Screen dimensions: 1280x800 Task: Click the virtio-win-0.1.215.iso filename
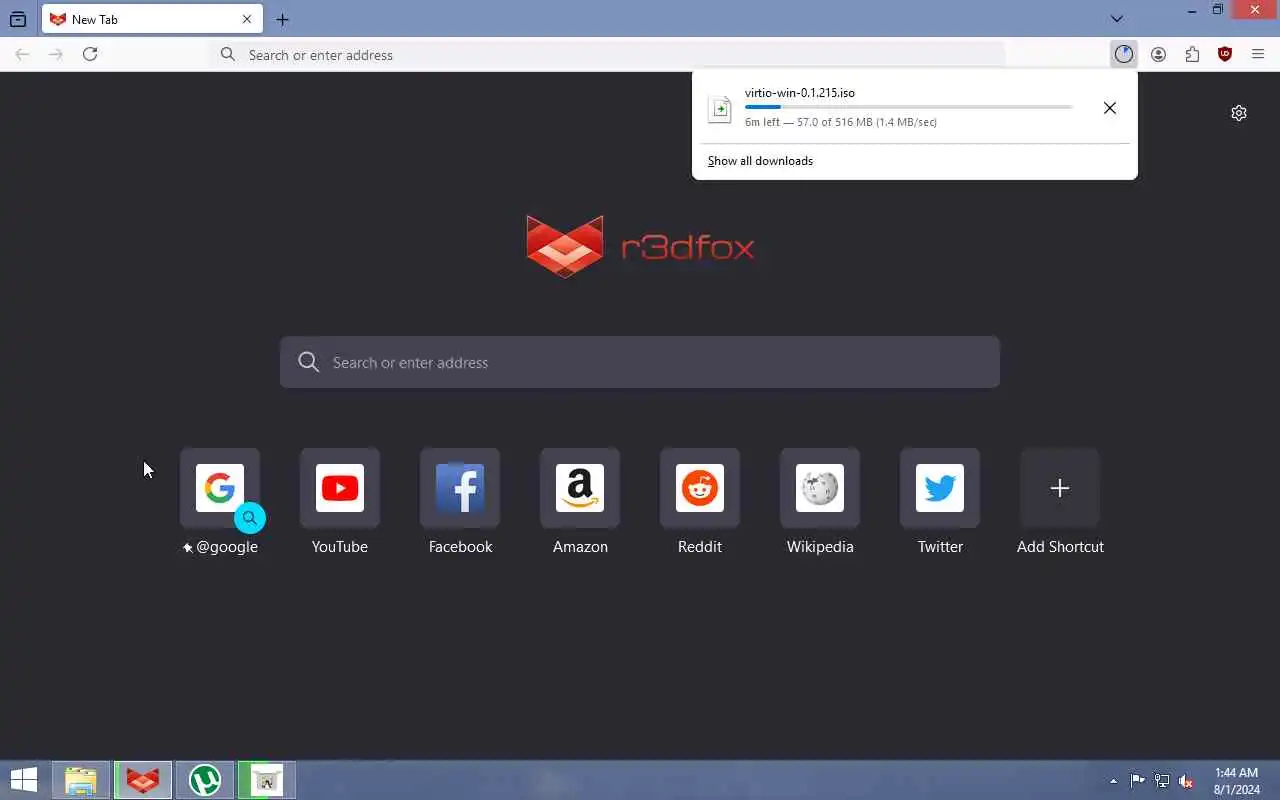(800, 93)
